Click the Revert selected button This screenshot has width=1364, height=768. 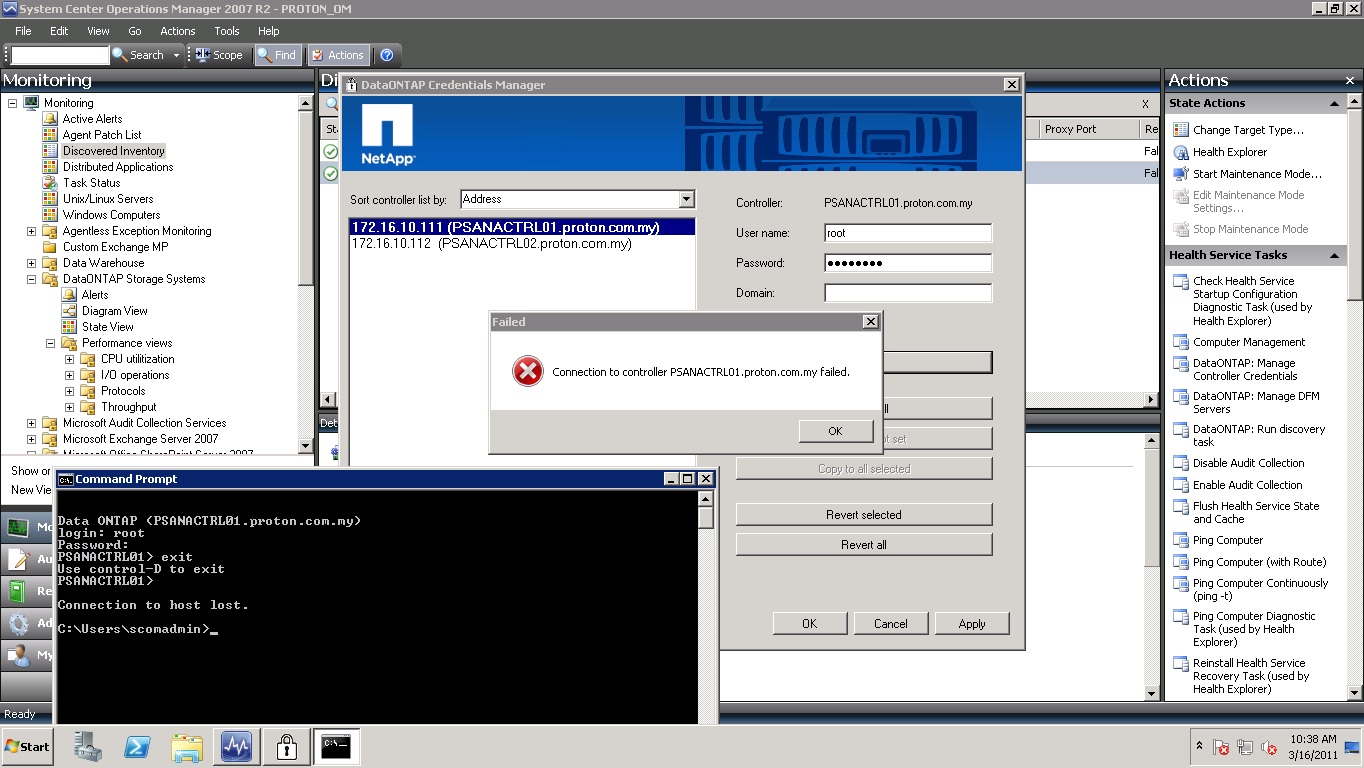[x=864, y=515]
